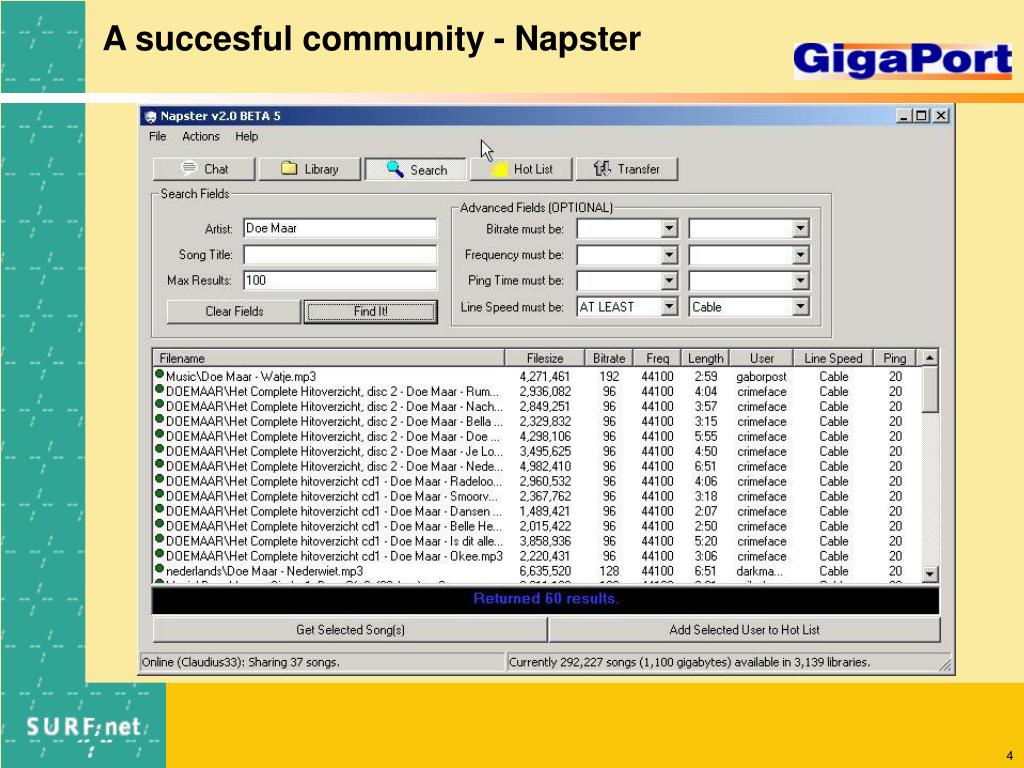The height and width of the screenshot is (768, 1024).
Task: Expand the Frequency comparison dropdown
Action: (669, 255)
